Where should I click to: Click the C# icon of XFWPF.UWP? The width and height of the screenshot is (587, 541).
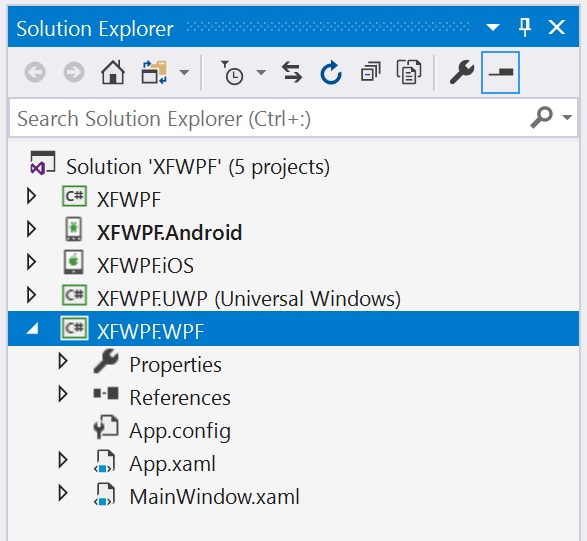[x=74, y=295]
